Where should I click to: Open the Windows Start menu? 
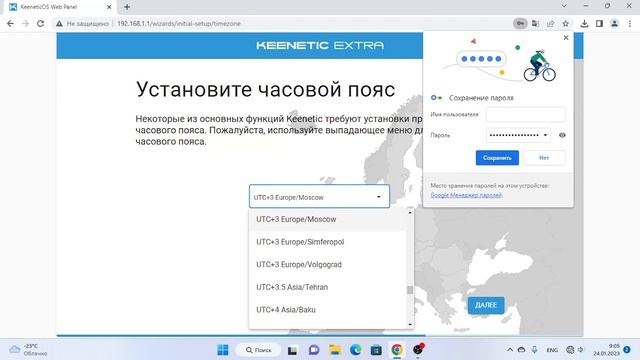(223, 350)
